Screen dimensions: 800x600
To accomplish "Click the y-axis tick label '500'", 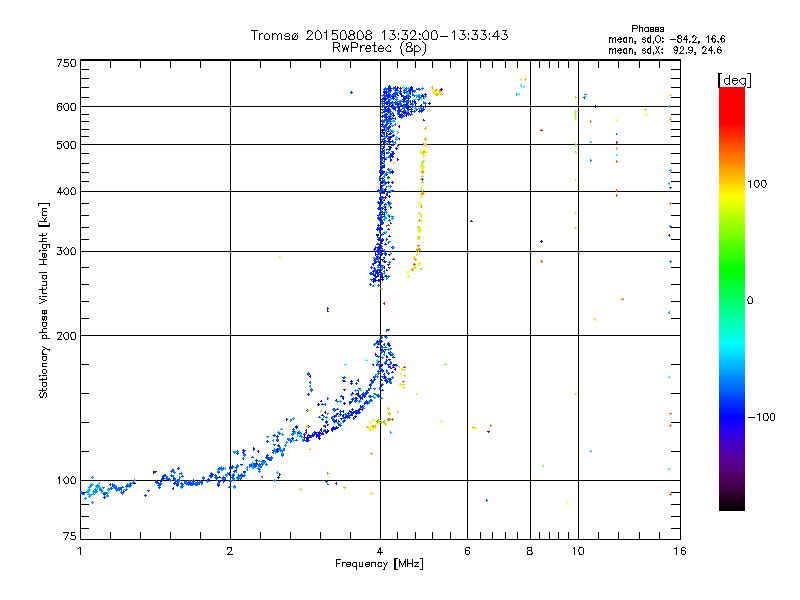I will pos(66,145).
